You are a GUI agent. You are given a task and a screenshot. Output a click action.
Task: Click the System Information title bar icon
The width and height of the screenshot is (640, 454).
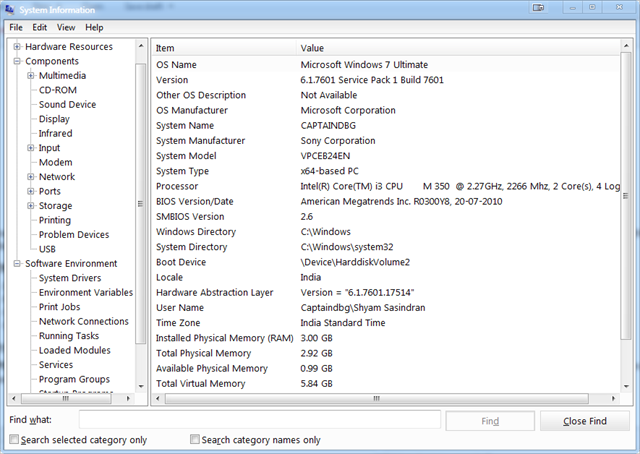point(9,9)
